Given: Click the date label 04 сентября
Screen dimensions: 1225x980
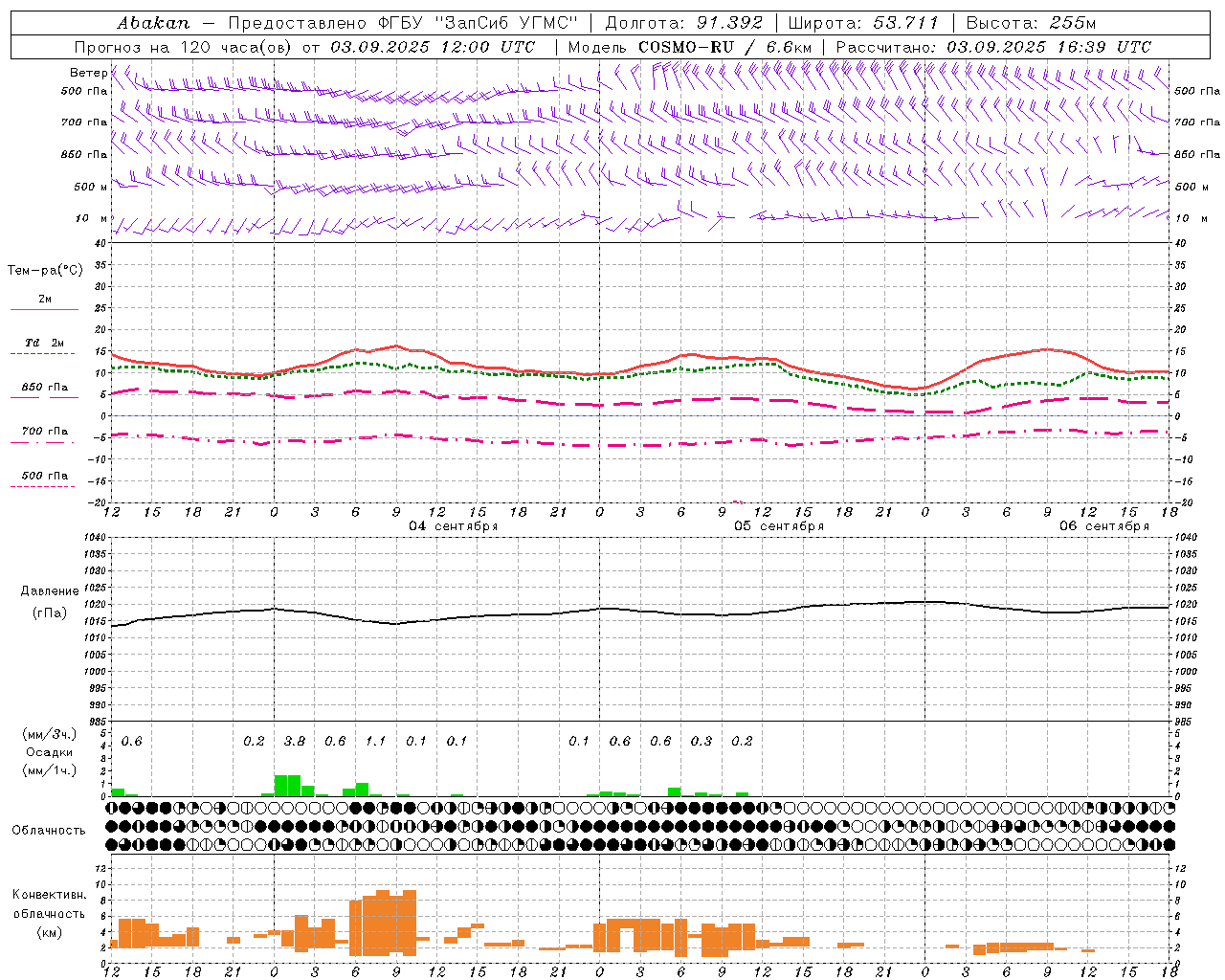Looking at the screenshot, I should [454, 526].
